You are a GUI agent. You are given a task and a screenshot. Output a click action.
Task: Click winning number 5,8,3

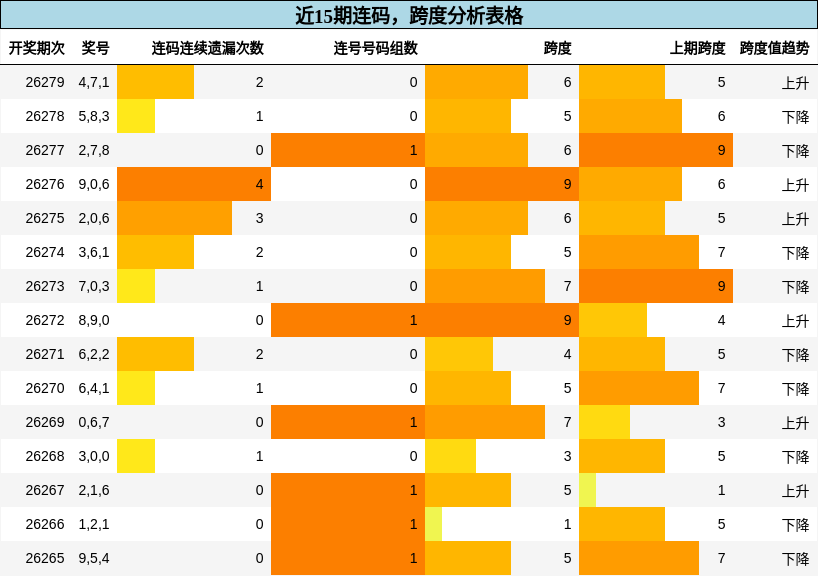pos(94,116)
